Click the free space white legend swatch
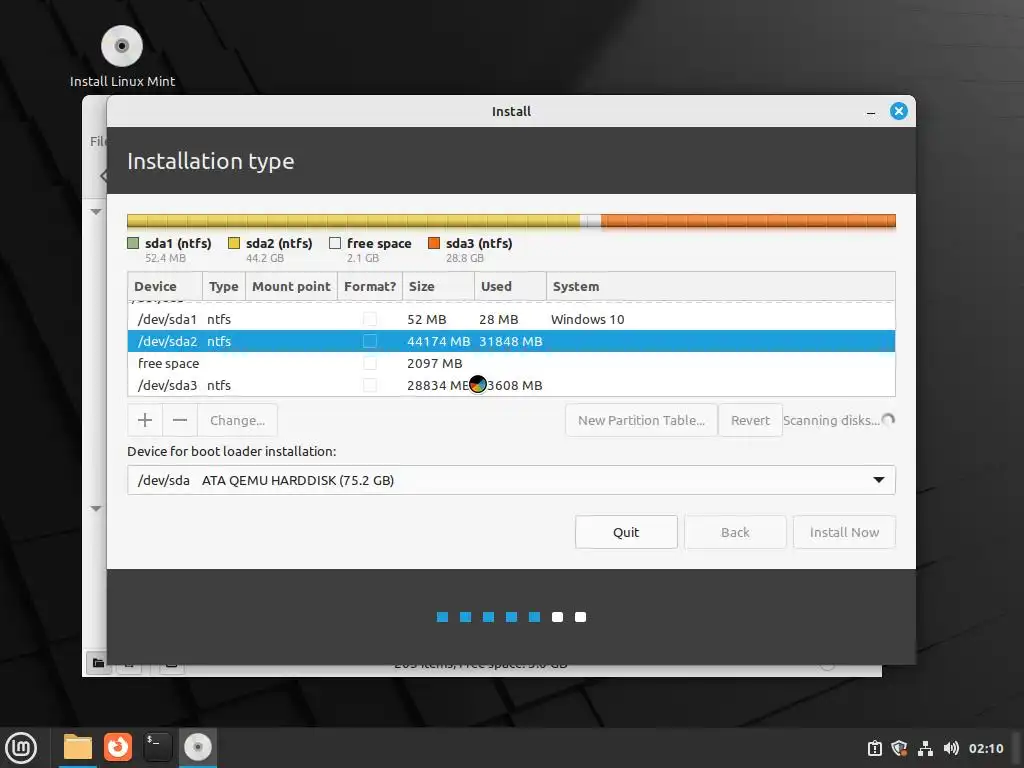The image size is (1024, 768). [335, 243]
